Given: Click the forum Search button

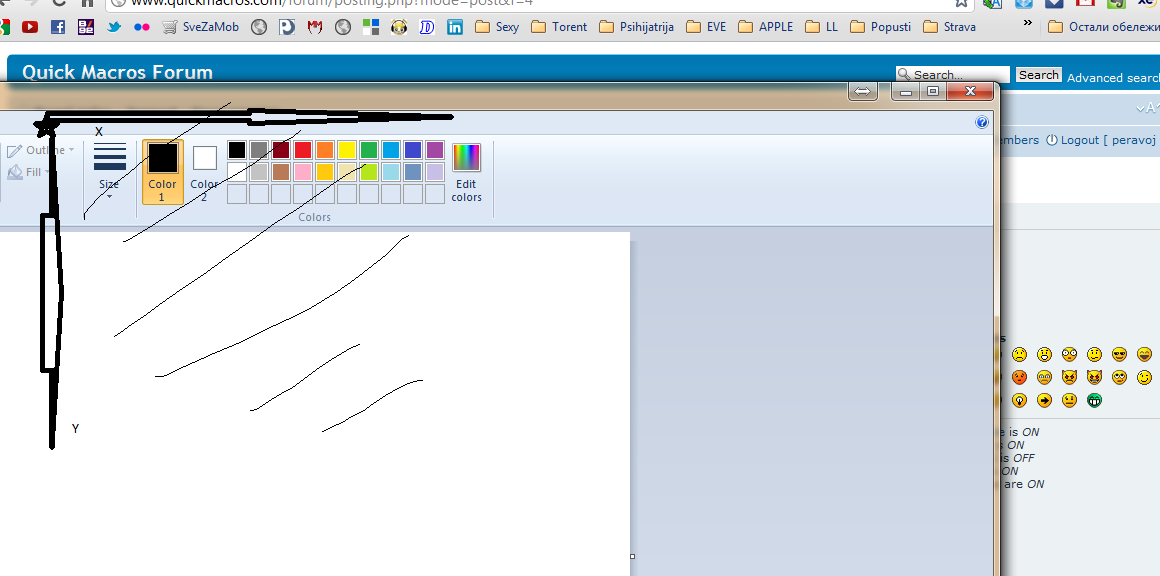Looking at the screenshot, I should click(x=1038, y=75).
